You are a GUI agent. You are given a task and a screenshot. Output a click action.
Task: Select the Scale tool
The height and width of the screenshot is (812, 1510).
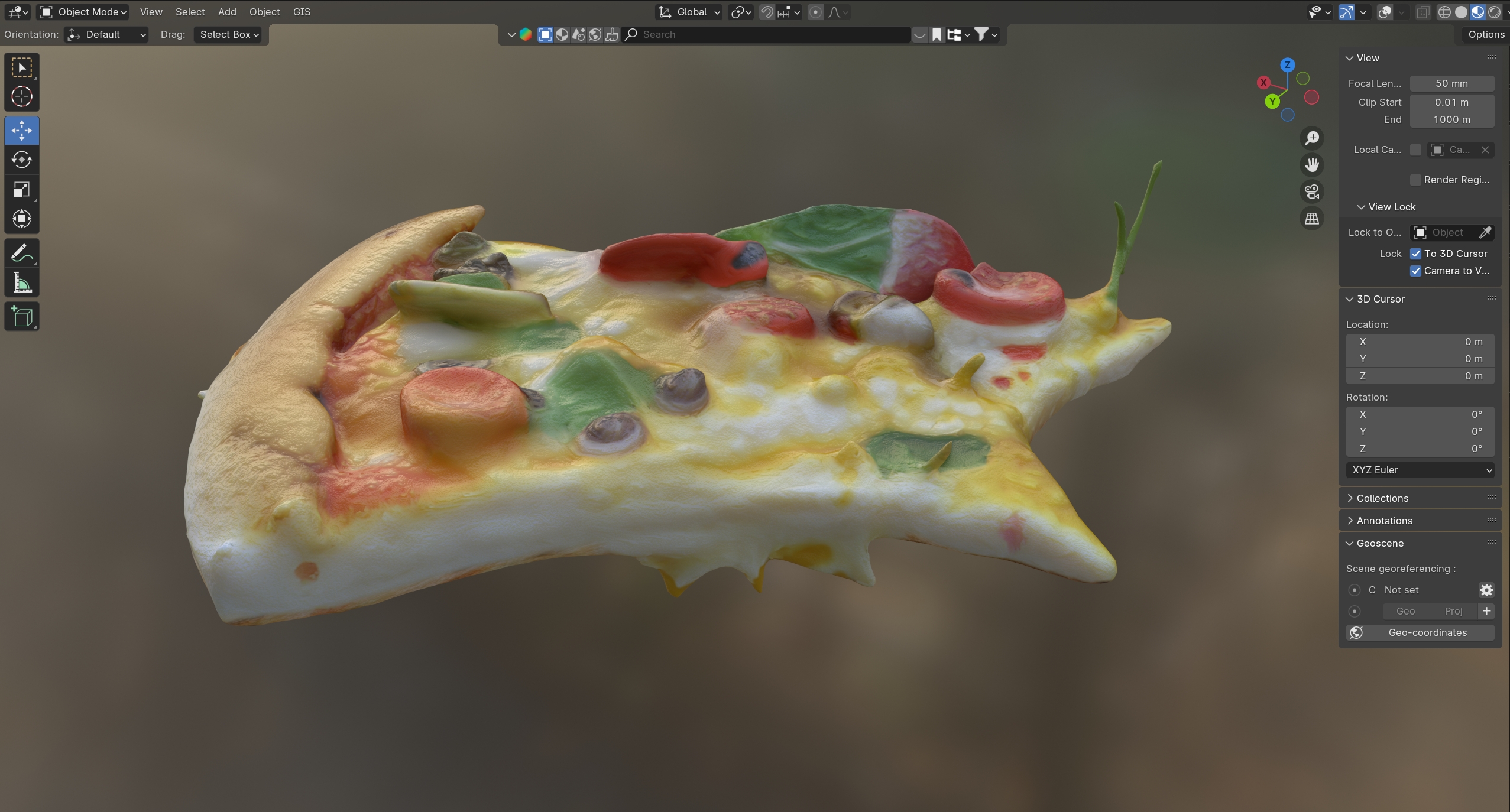click(22, 190)
